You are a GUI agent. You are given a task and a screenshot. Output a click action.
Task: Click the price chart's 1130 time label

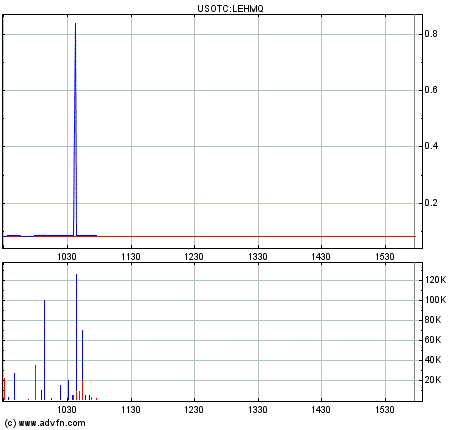[x=131, y=257]
